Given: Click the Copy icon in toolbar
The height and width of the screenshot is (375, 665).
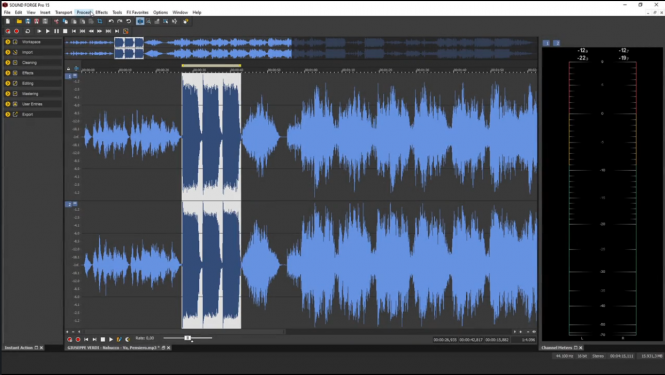Looking at the screenshot, I should [65, 21].
